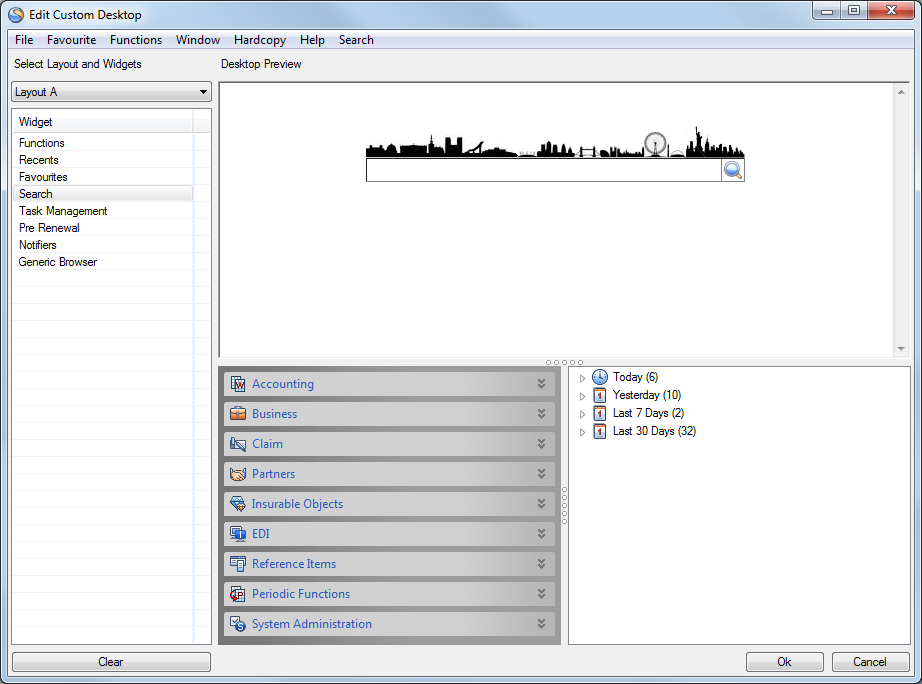Click the Insurable Objects diamond icon
The height and width of the screenshot is (684, 922).
238,503
